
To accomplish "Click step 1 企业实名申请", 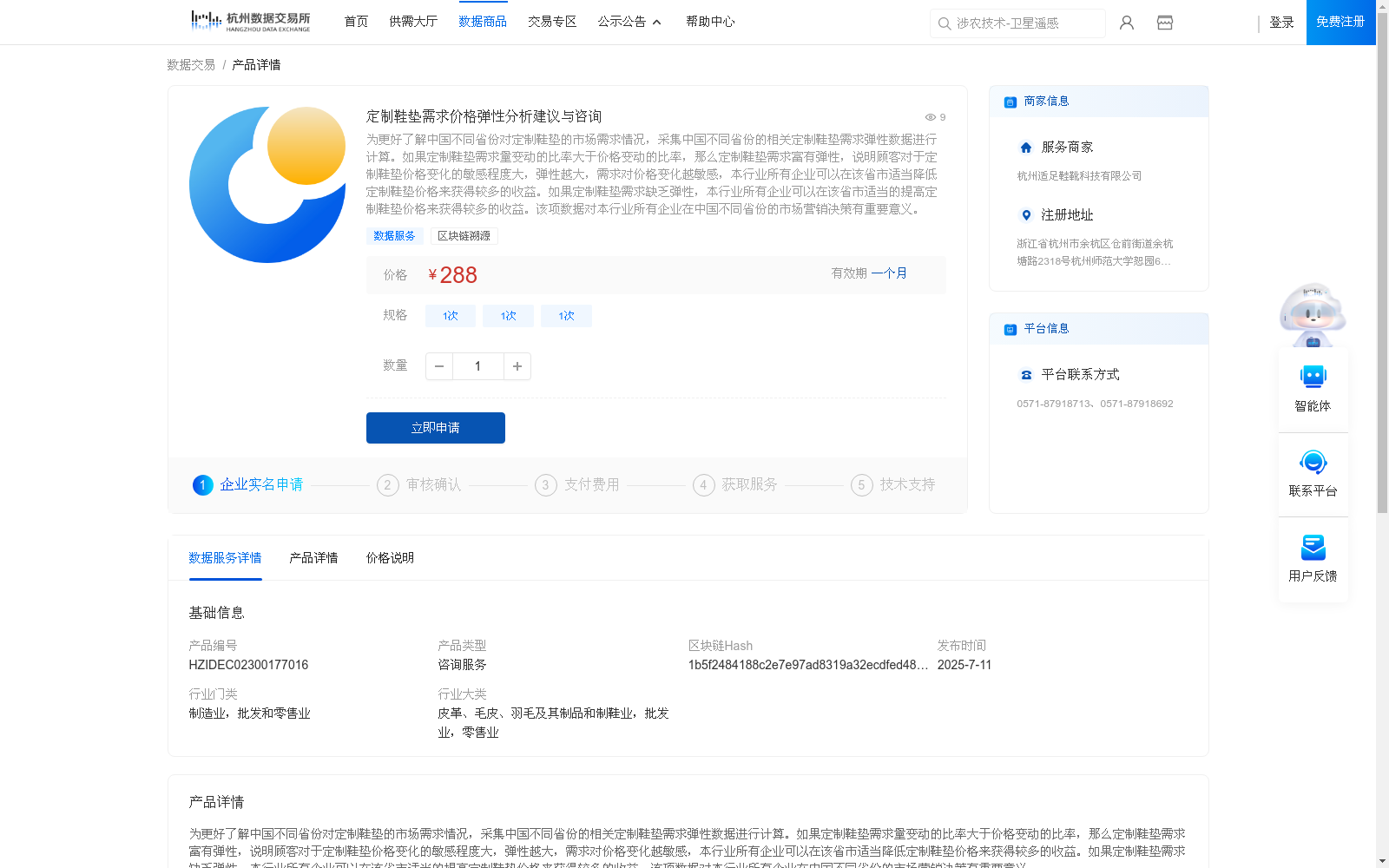I will tap(248, 484).
